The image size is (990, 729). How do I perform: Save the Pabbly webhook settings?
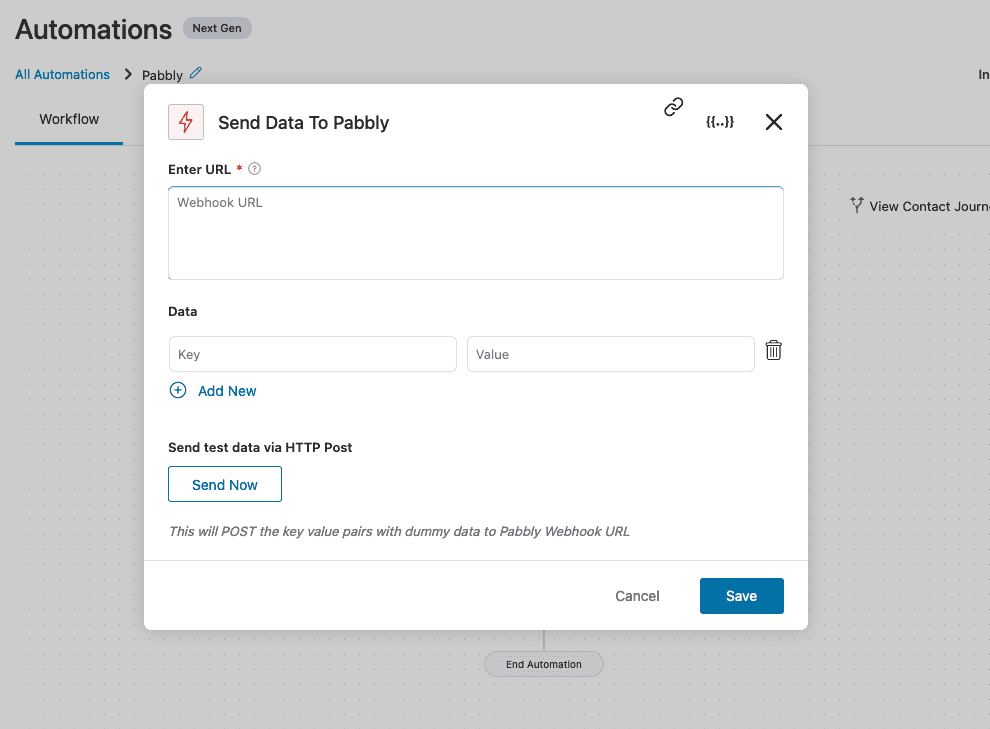[742, 596]
